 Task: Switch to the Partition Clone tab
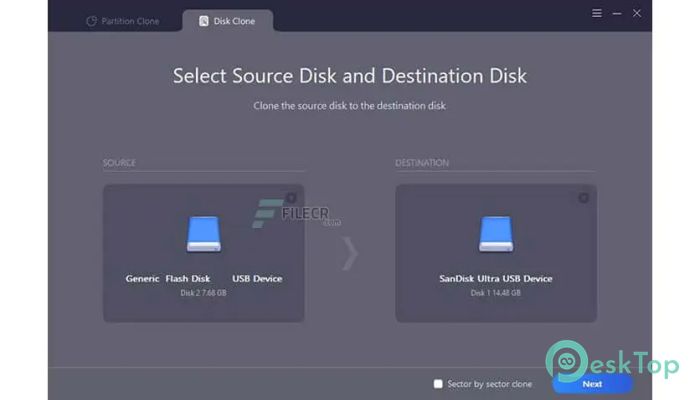click(123, 21)
